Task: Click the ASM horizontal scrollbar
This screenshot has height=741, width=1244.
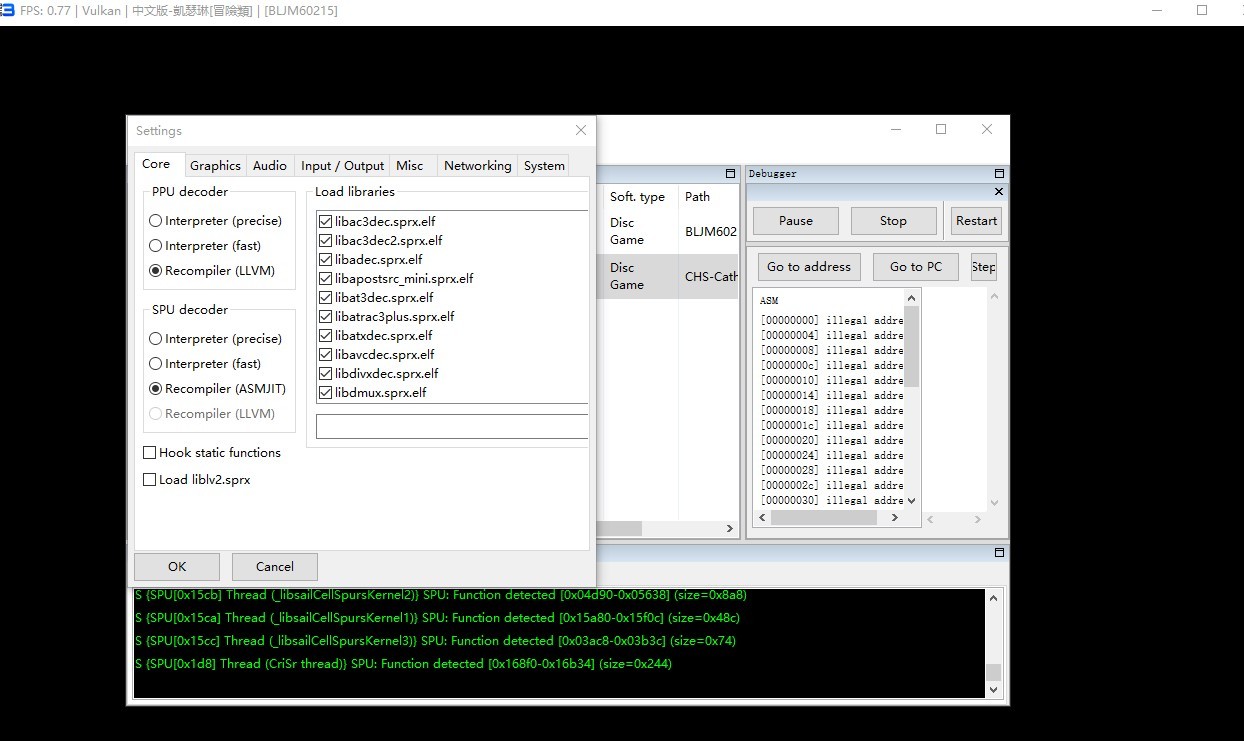Action: pos(820,518)
